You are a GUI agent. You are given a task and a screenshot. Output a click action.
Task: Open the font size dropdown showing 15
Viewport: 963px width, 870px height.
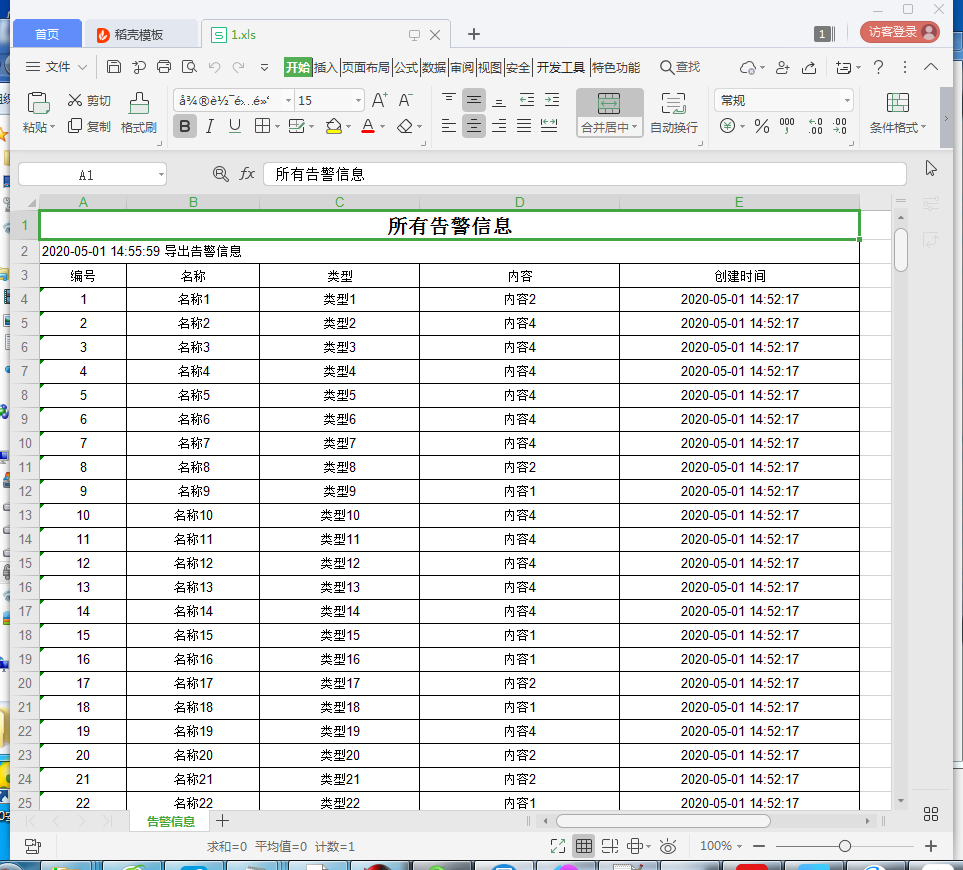(x=358, y=100)
